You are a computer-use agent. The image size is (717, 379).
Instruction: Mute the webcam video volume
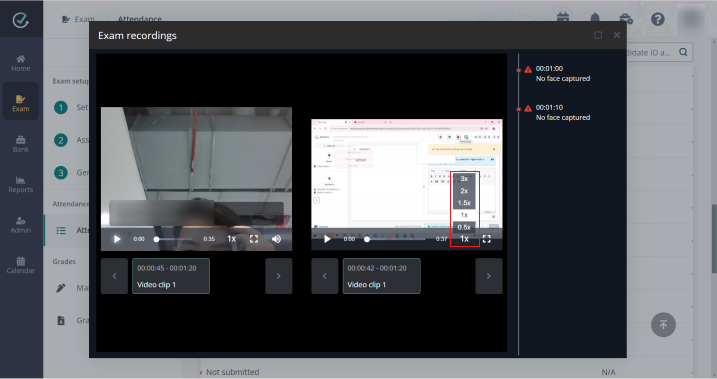(276, 239)
